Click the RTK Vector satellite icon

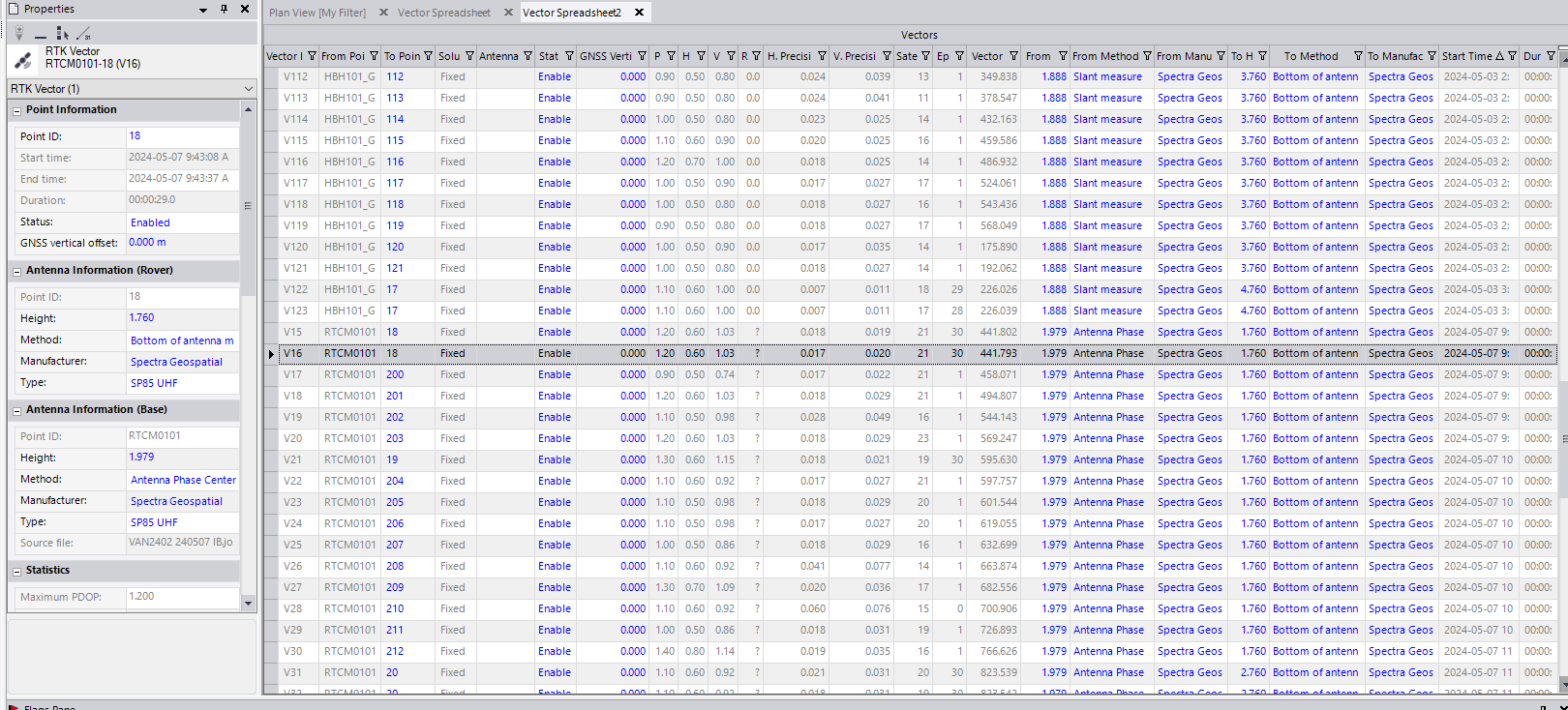click(23, 59)
